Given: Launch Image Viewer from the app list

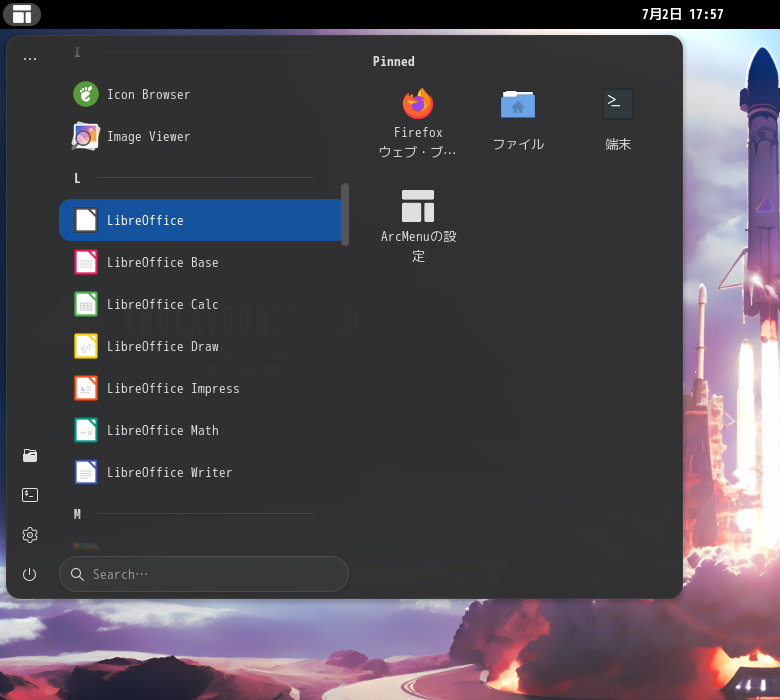Looking at the screenshot, I should [200, 136].
